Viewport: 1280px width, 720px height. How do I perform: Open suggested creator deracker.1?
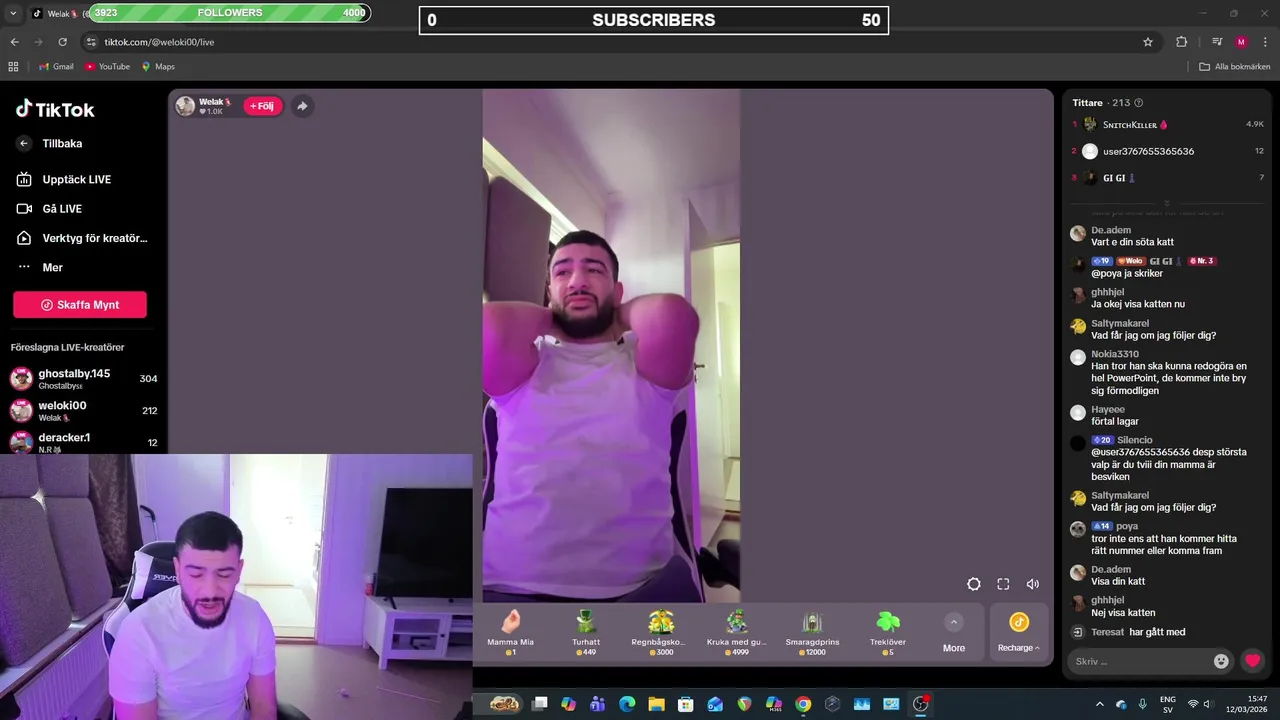[83, 441]
